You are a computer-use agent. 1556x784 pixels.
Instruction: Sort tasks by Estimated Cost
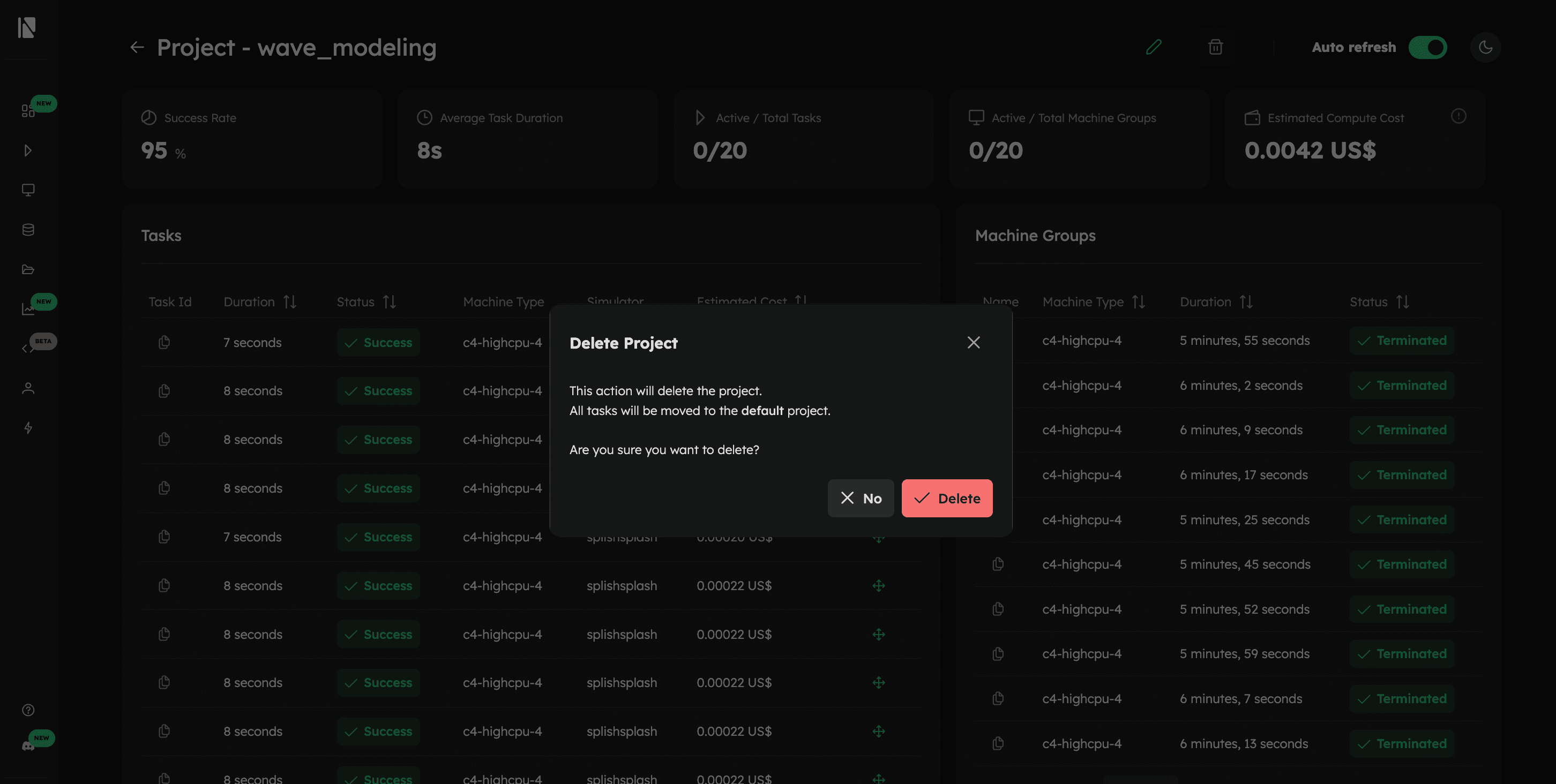801,300
